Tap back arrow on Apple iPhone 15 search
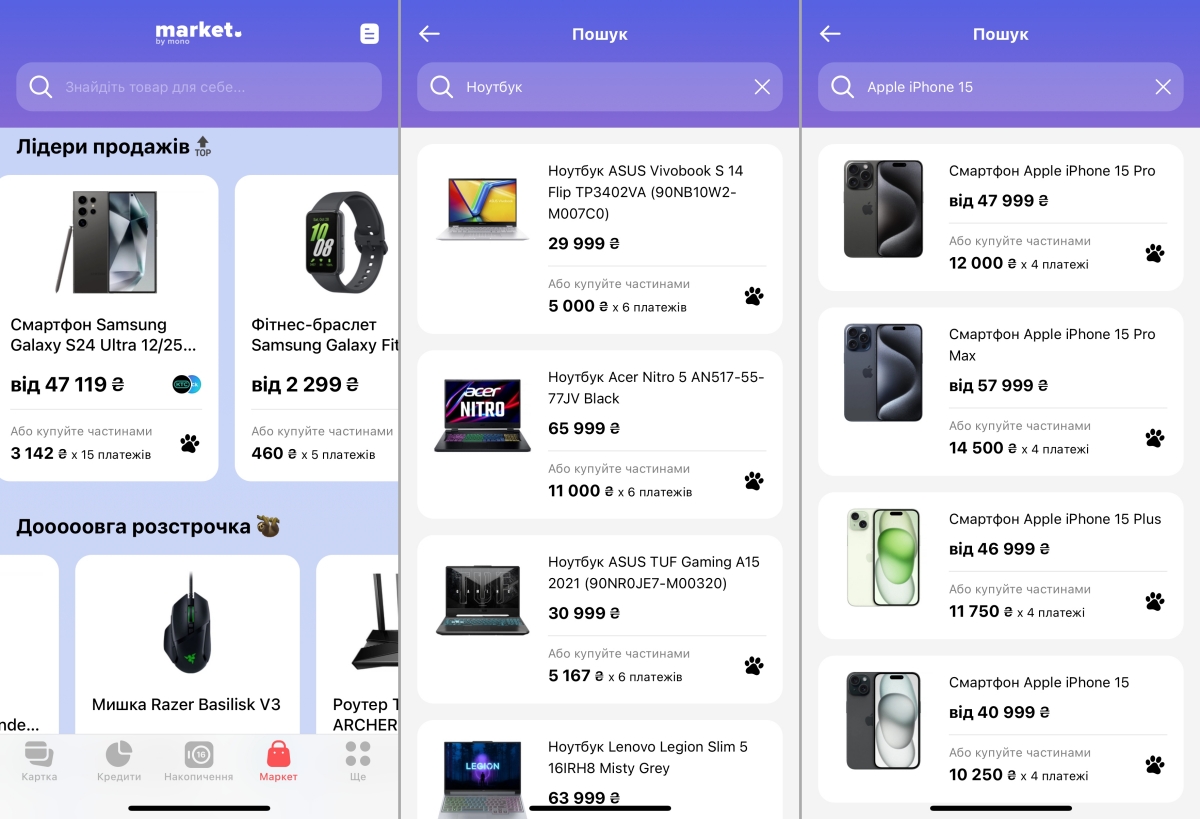1200x819 pixels. tap(830, 34)
